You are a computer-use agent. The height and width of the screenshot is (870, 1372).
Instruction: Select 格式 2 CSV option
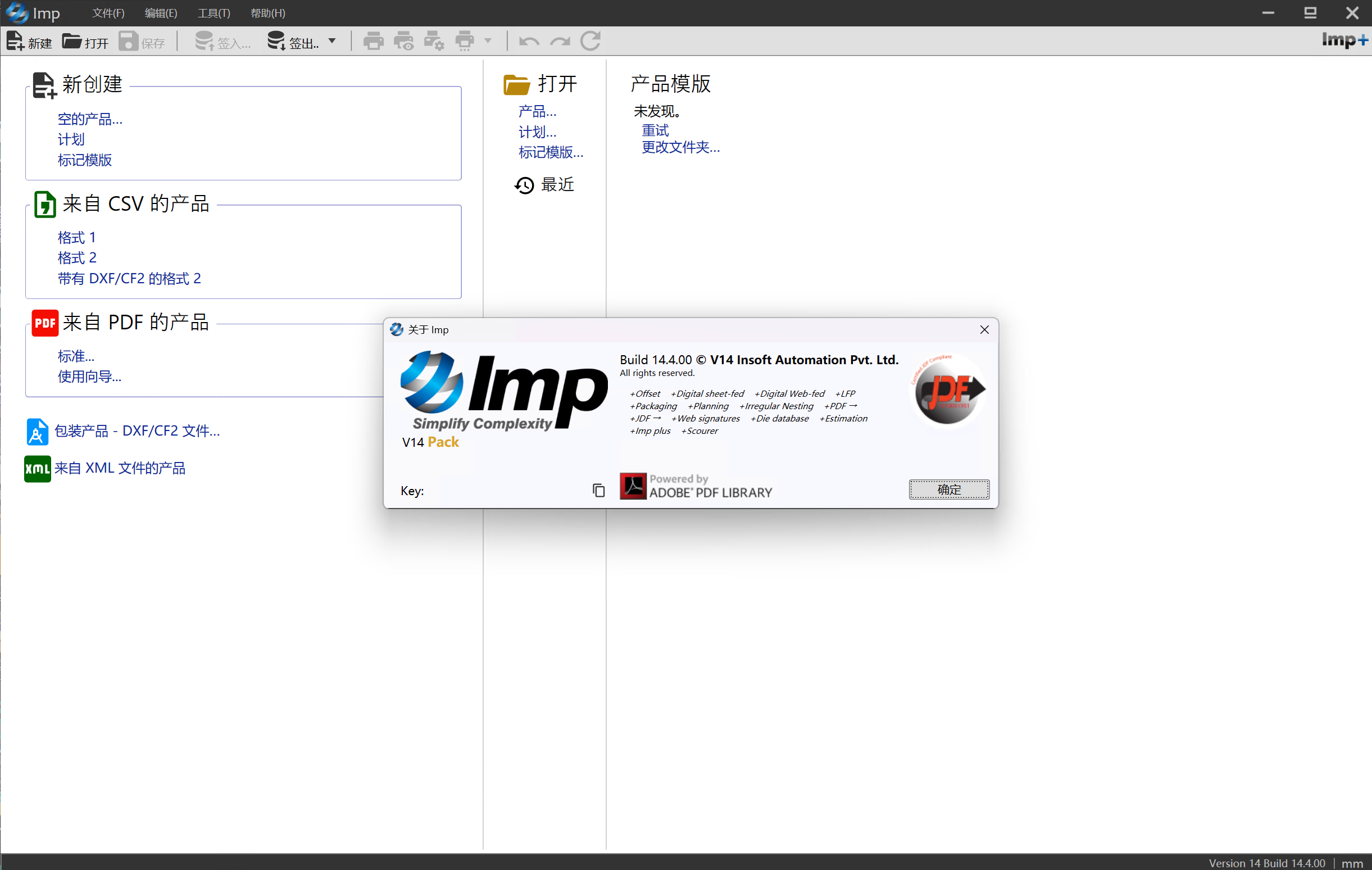click(77, 259)
